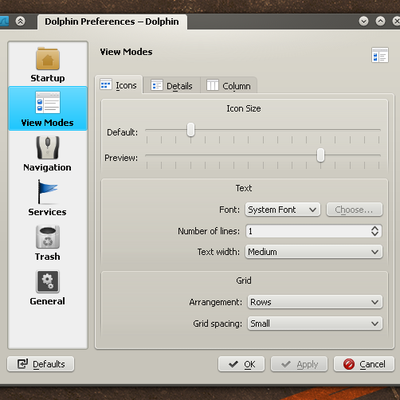Switch to the Icons tab
This screenshot has height=400, width=400.
(119, 85)
